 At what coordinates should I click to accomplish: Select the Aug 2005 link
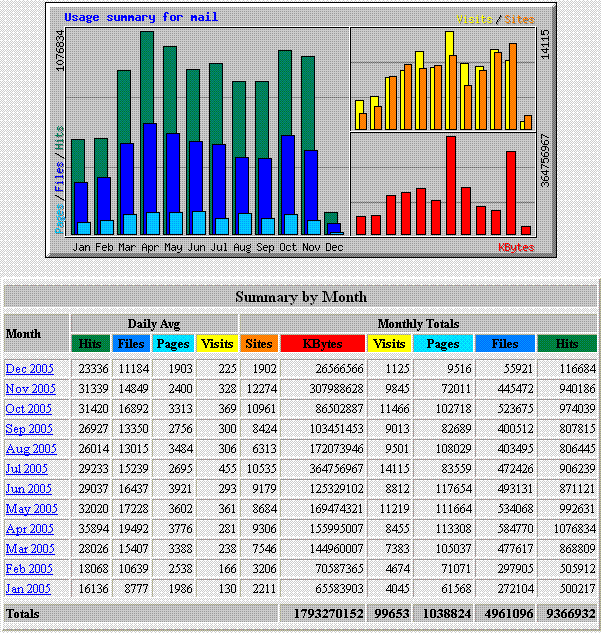click(x=30, y=449)
